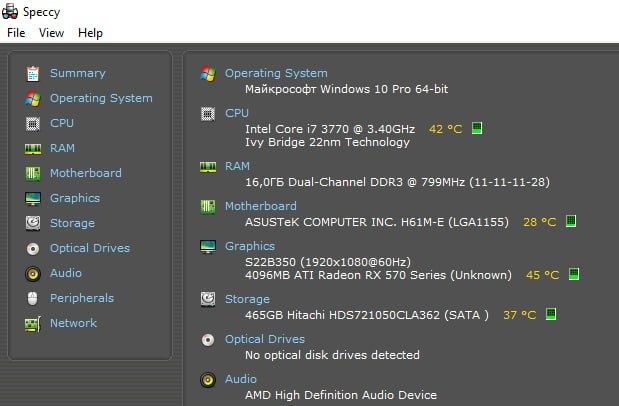Follow the CPU heading link in summary
619x406 pixels.
pos(237,113)
